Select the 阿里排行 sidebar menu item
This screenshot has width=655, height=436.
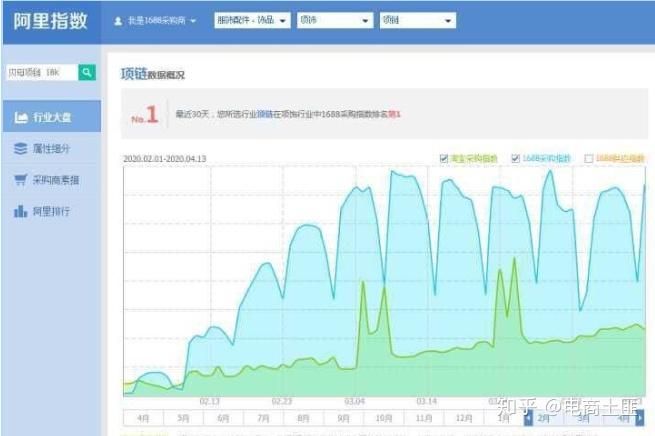click(52, 211)
